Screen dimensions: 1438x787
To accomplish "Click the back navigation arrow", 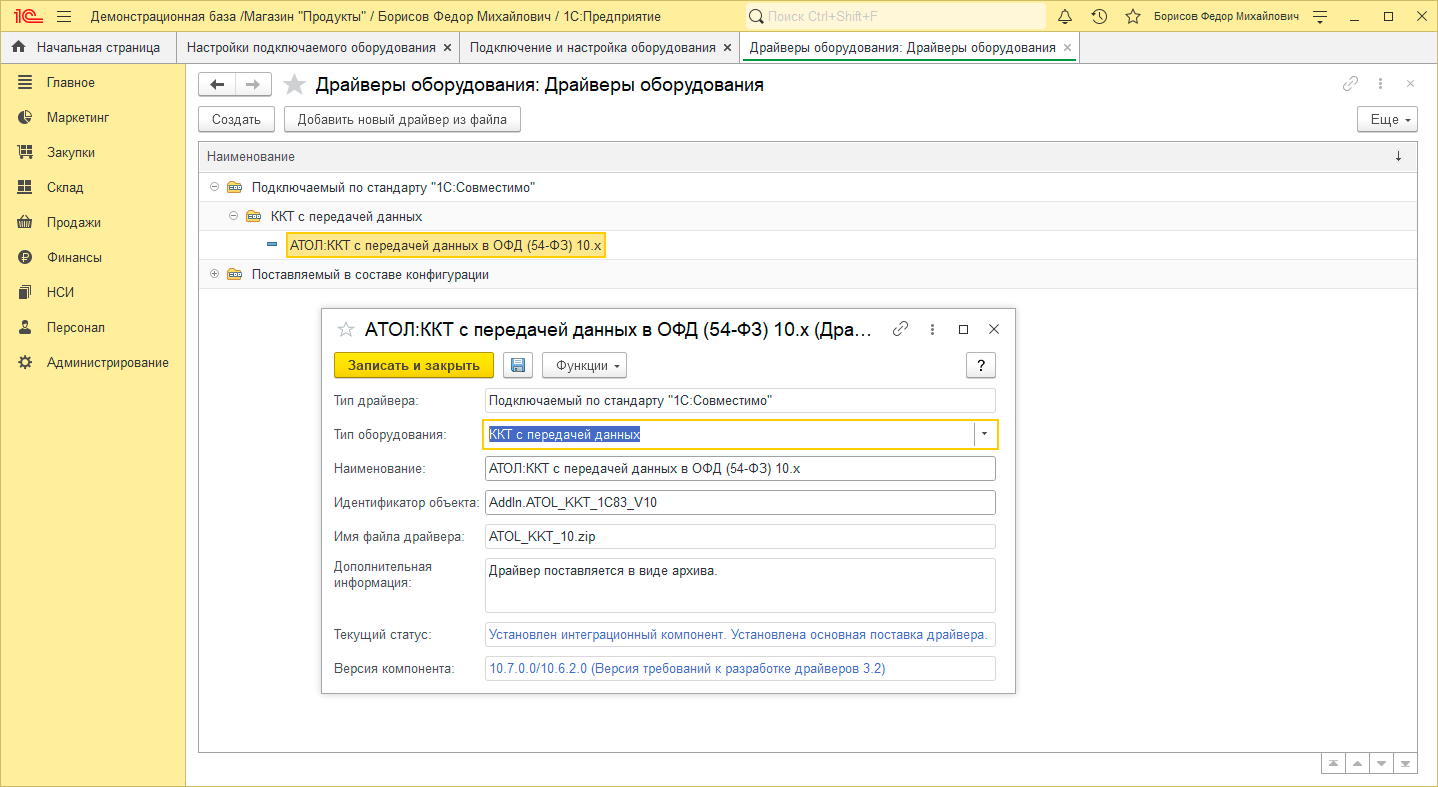I will 217,85.
